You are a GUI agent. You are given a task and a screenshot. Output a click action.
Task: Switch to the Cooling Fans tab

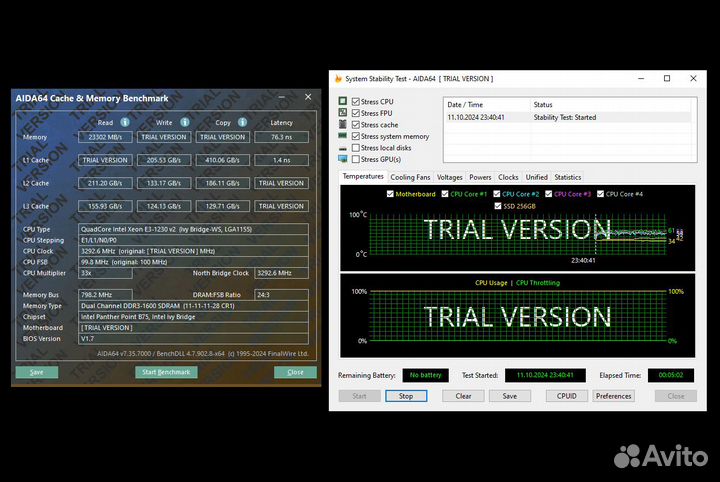pyautogui.click(x=410, y=177)
